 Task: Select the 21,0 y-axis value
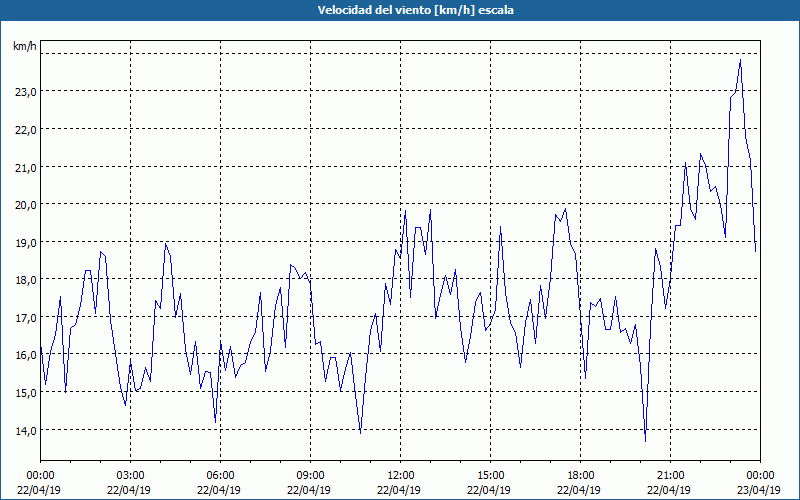26,167
